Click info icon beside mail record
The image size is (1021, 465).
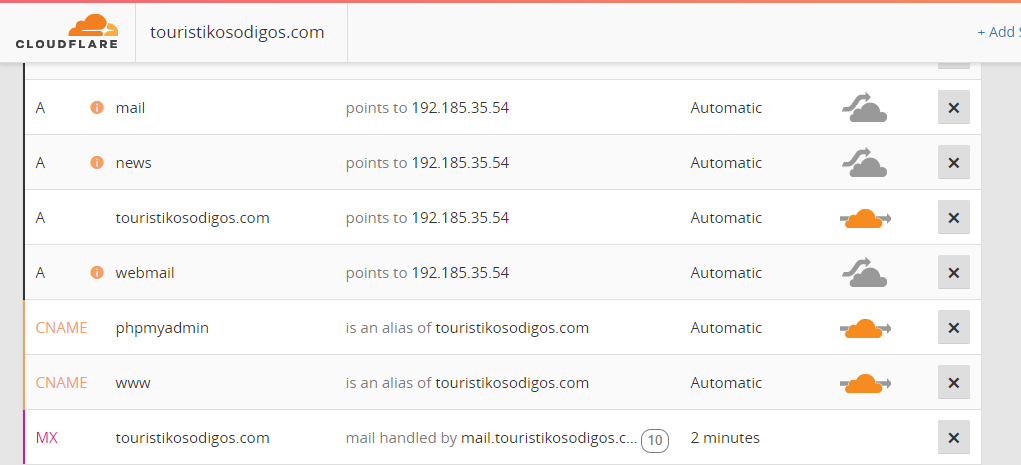pos(97,107)
